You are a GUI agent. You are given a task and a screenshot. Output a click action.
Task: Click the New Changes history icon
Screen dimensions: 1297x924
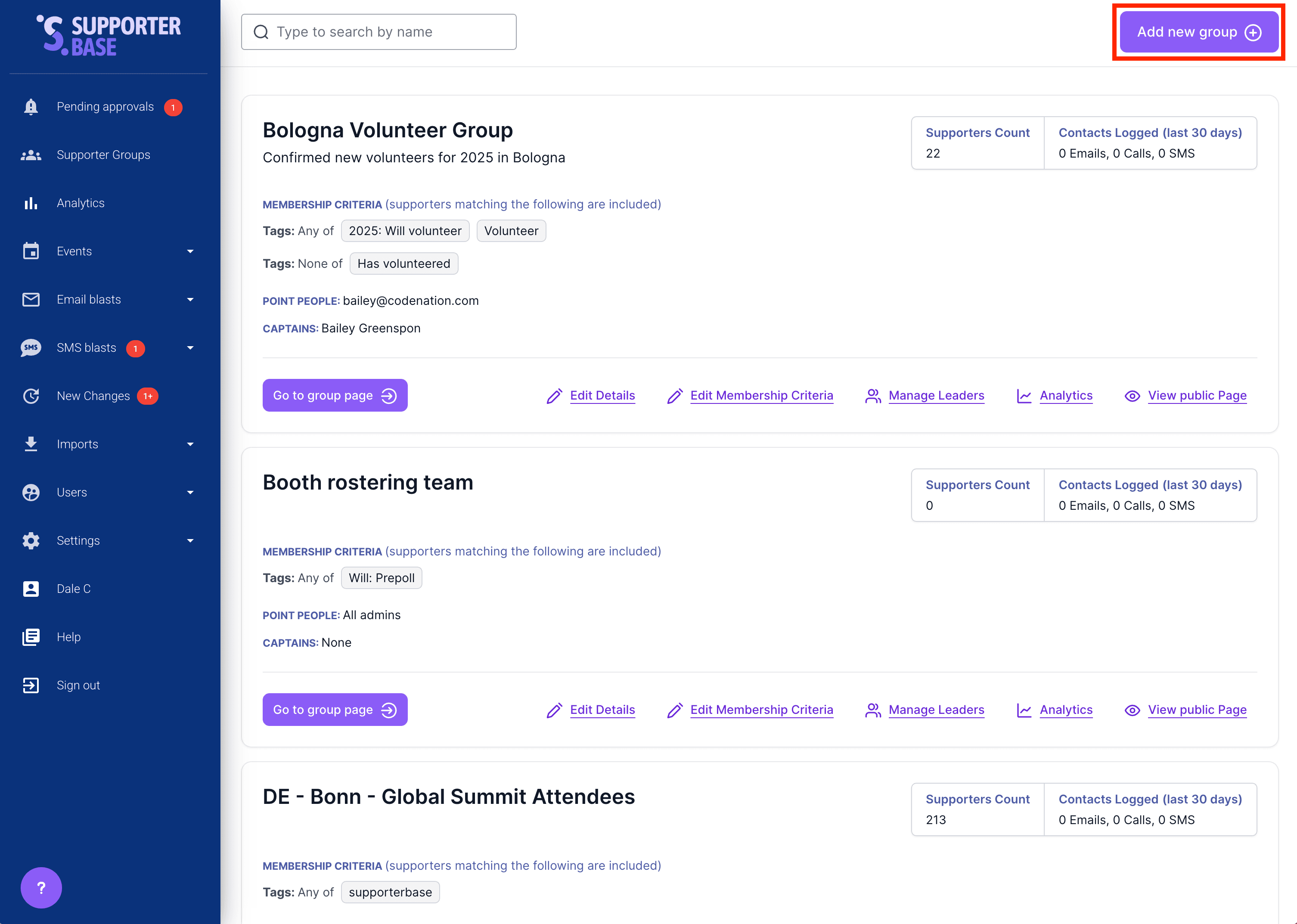(31, 396)
